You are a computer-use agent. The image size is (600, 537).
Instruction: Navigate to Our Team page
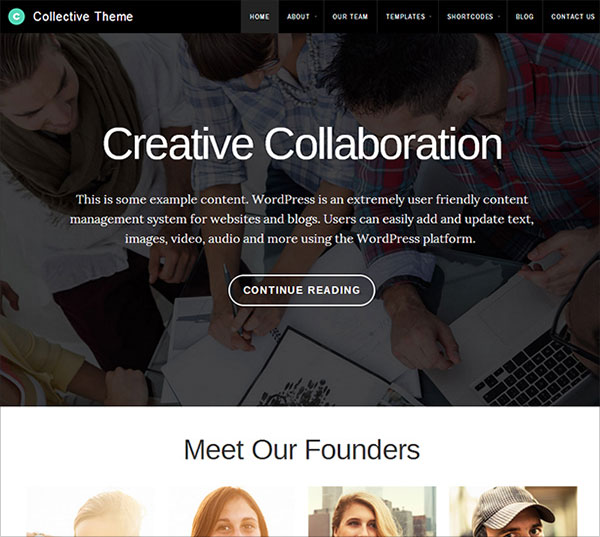coord(350,16)
